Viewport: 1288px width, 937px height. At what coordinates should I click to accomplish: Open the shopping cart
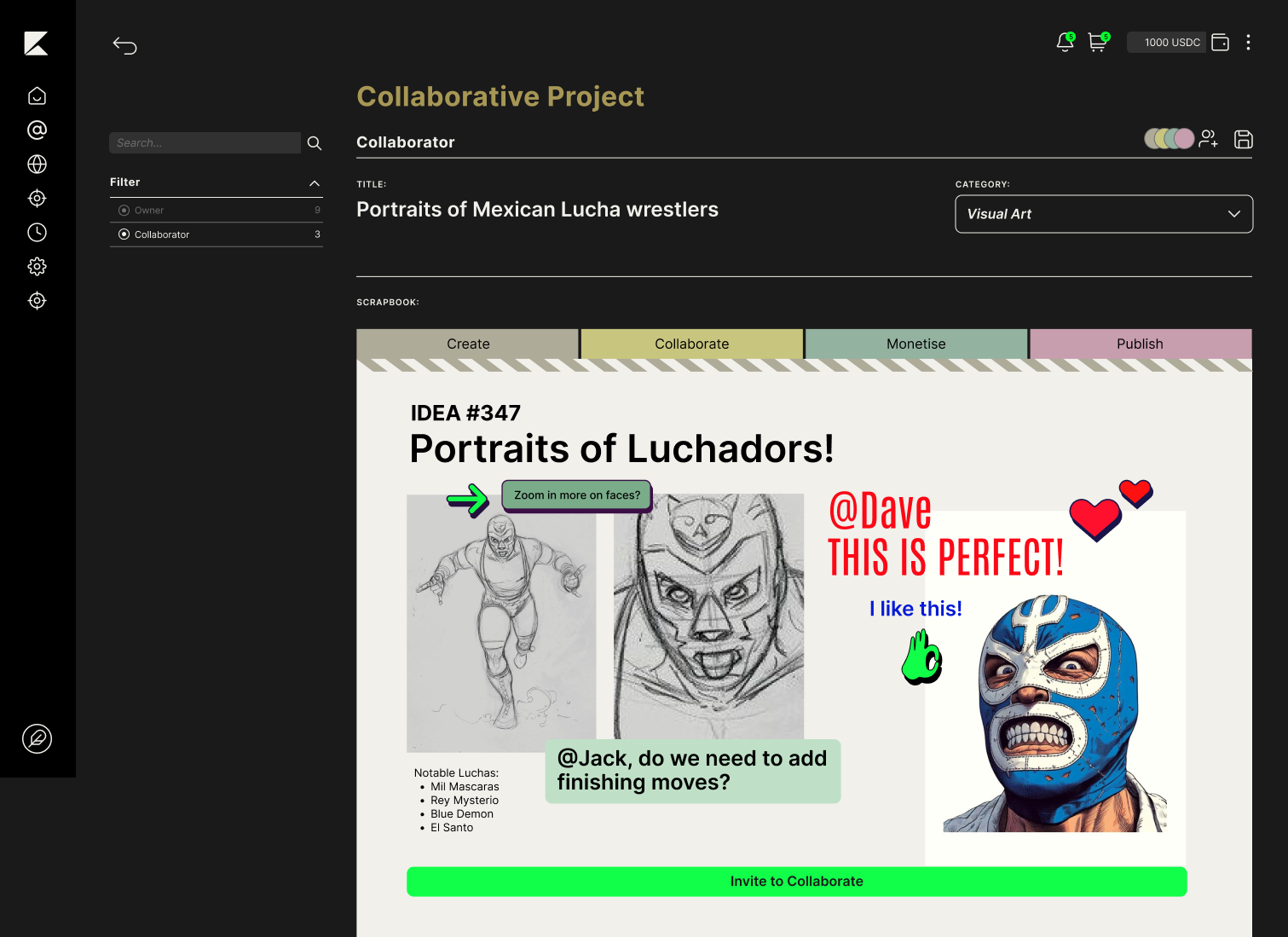coord(1099,43)
